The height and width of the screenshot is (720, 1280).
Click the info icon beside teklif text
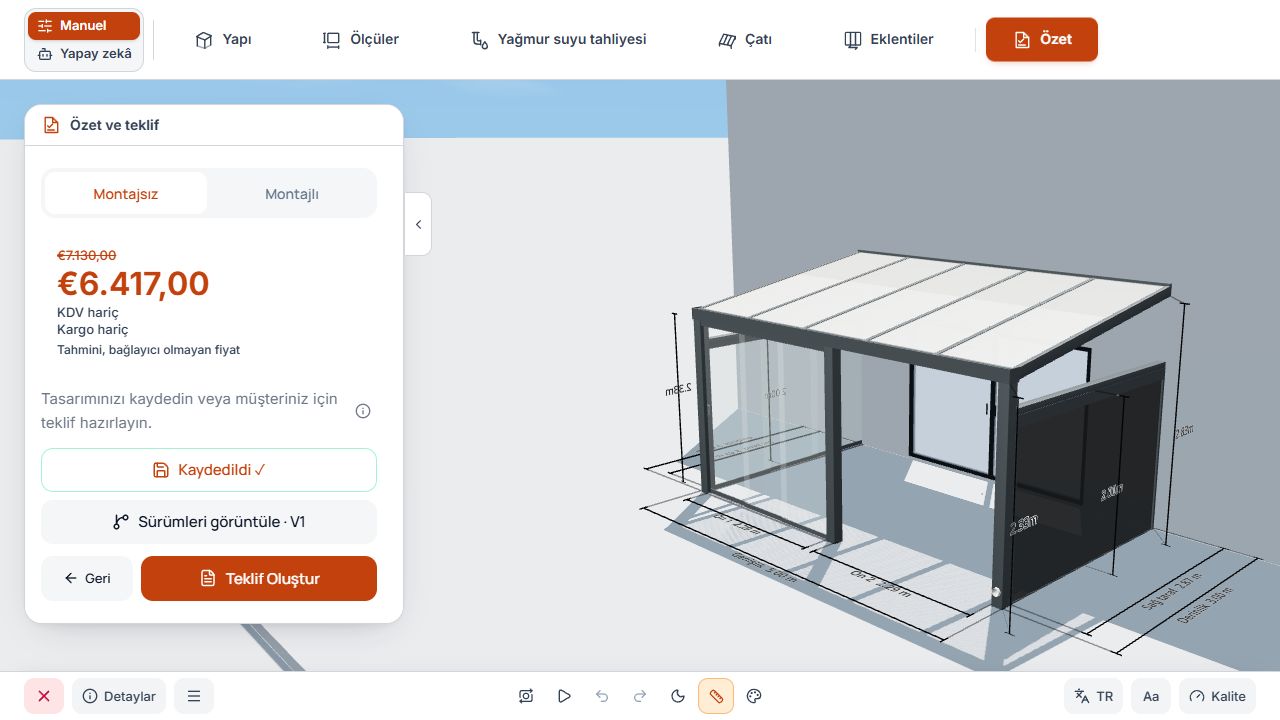[x=363, y=411]
